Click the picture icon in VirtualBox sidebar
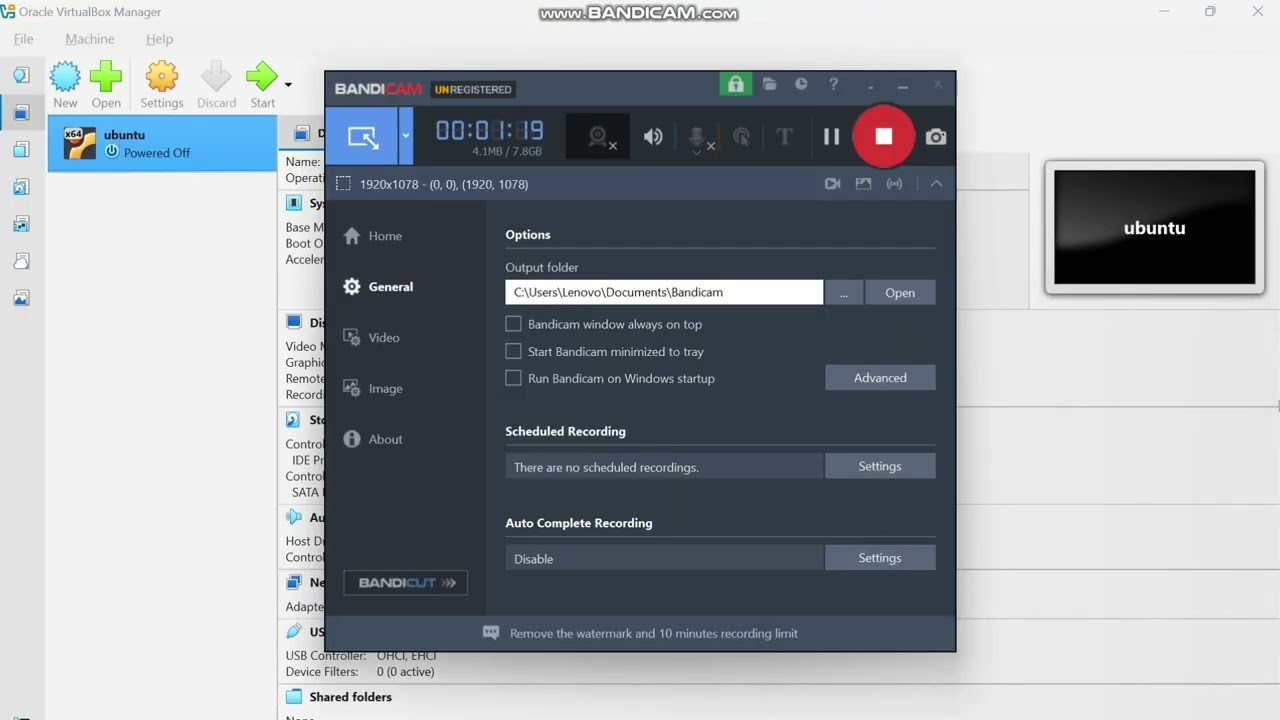 pyautogui.click(x=21, y=298)
